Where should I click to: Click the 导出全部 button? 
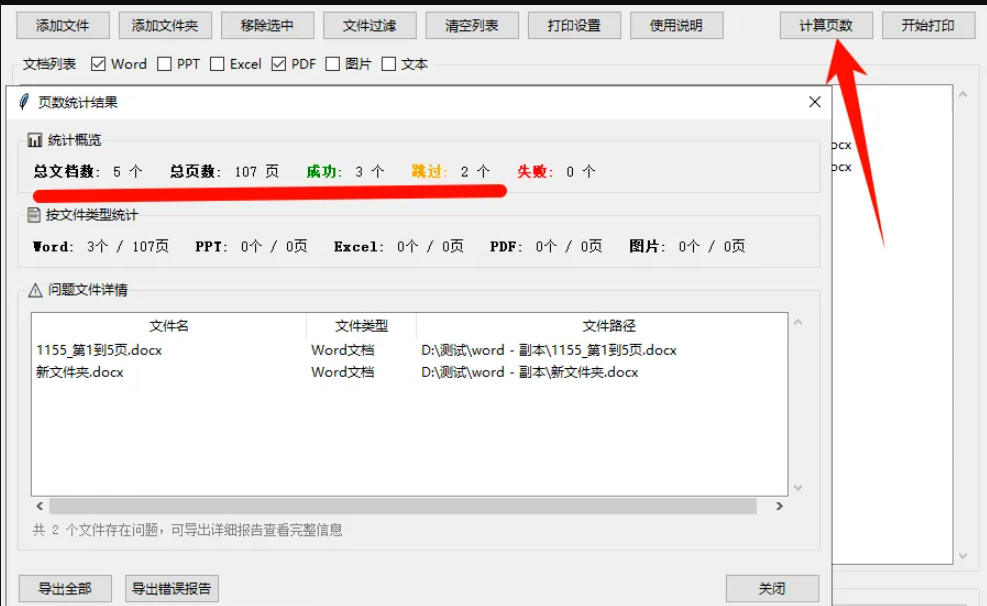(x=65, y=589)
